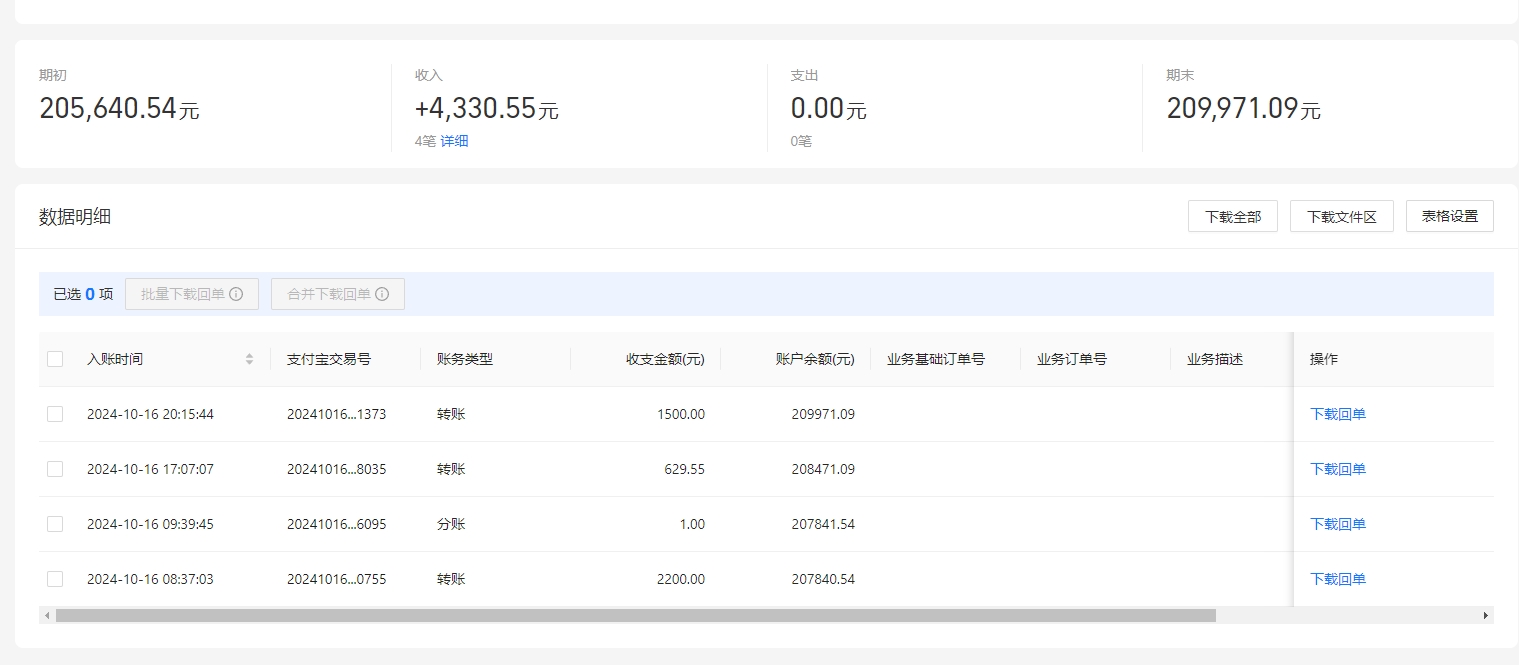Download receipt for the 2200.00 transfer
1519x665 pixels.
click(1338, 578)
